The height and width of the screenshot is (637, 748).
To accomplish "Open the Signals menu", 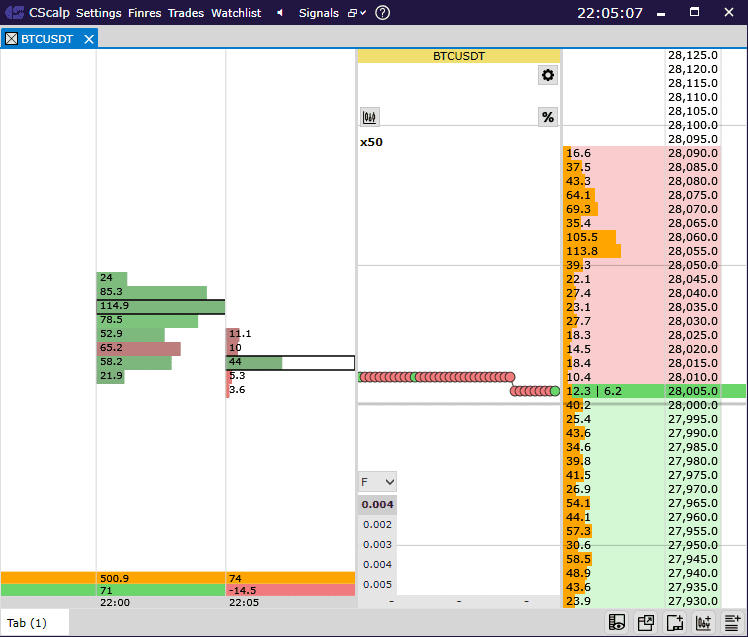I will 319,13.
